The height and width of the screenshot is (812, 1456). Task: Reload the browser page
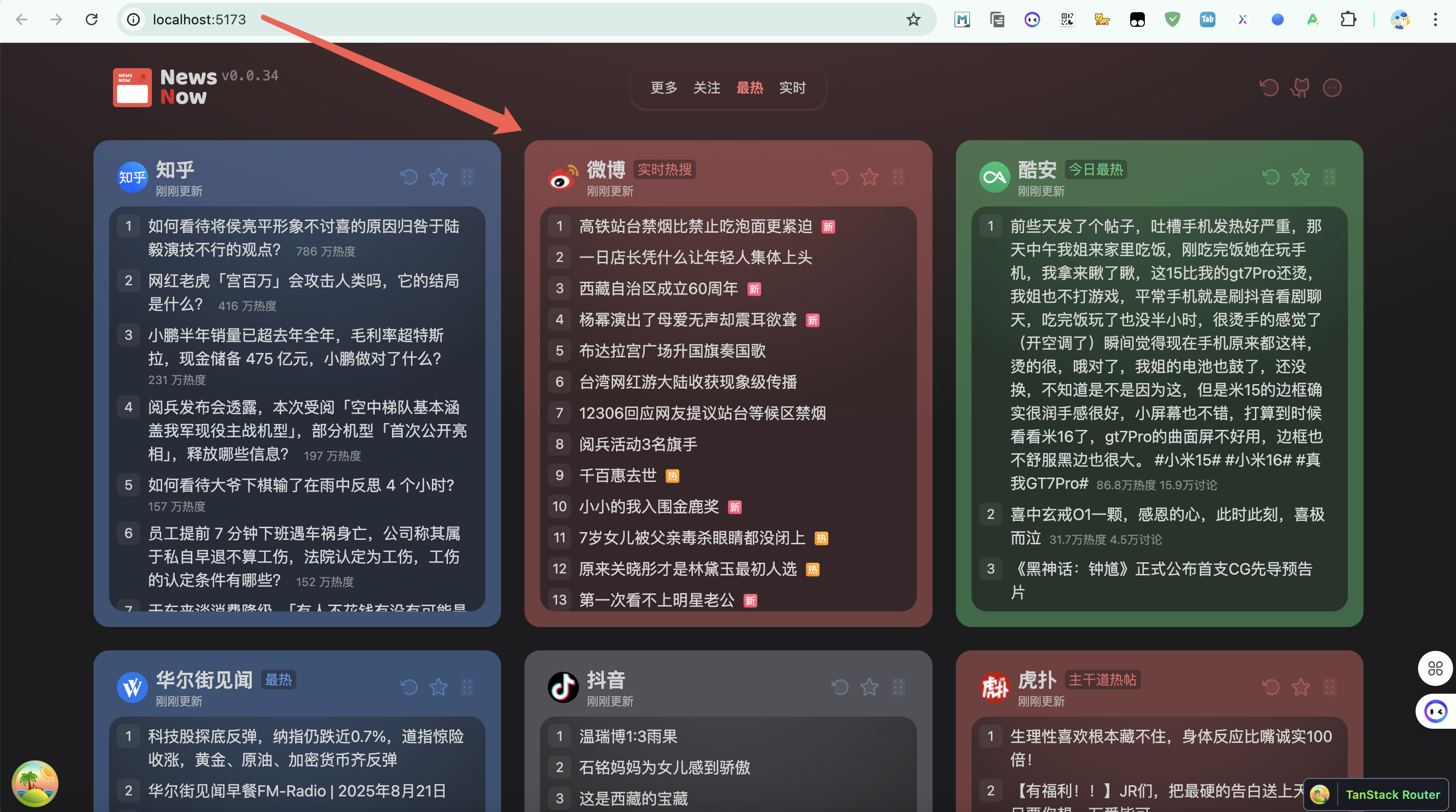point(92,20)
